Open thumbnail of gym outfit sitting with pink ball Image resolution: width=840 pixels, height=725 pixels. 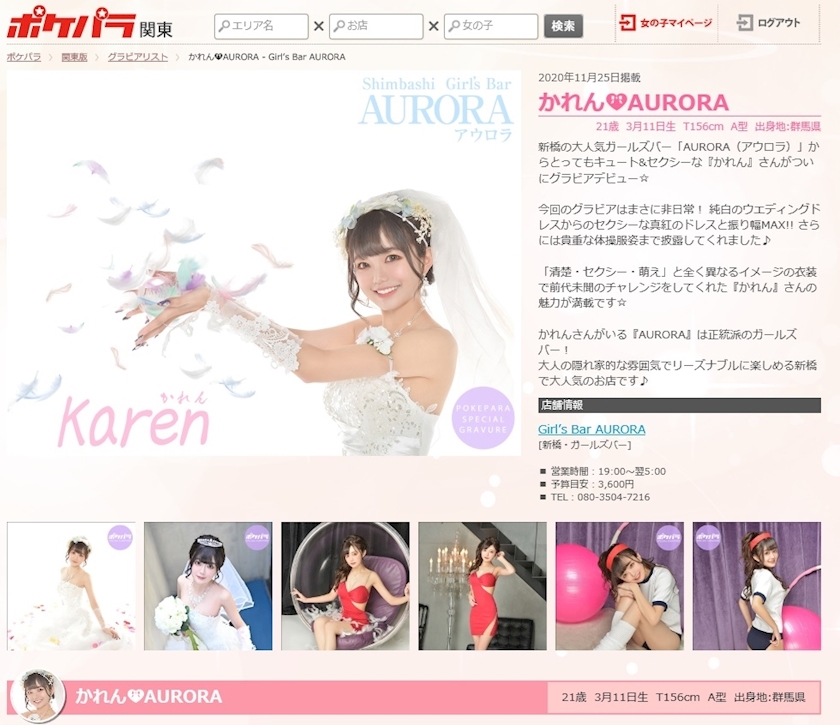click(x=619, y=586)
